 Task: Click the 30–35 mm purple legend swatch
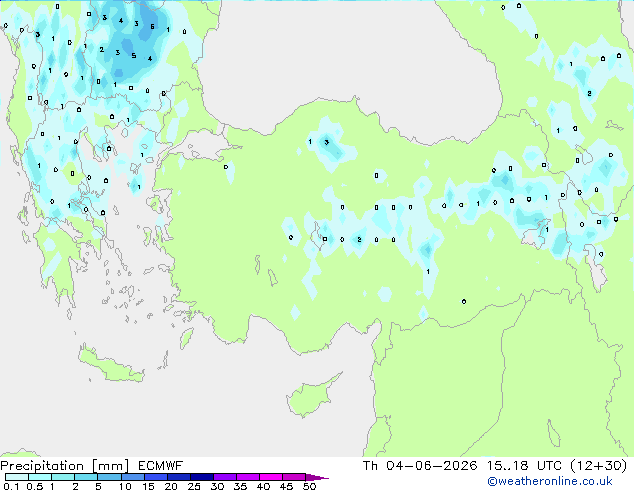pos(224,477)
